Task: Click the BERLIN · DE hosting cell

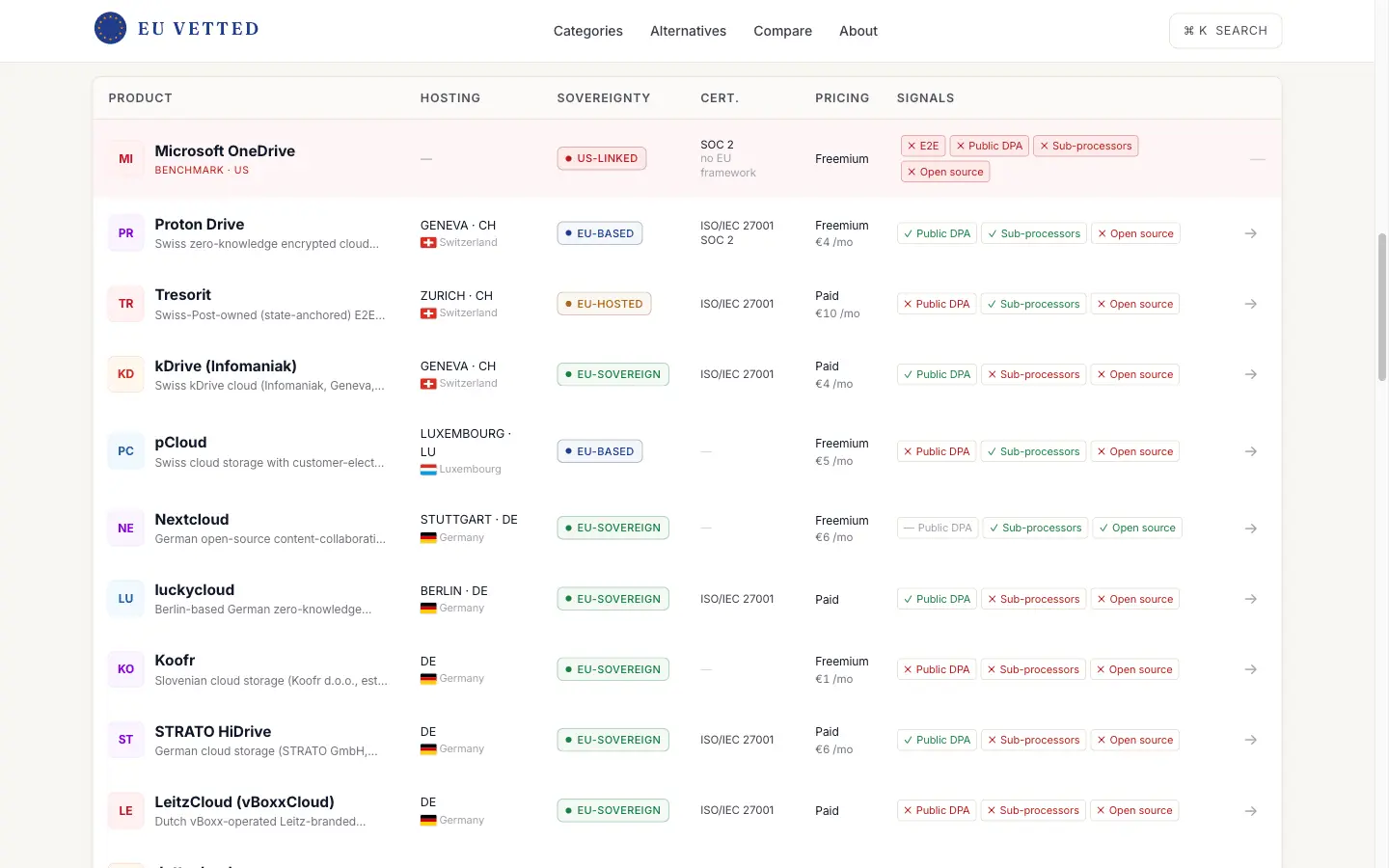Action: (454, 591)
